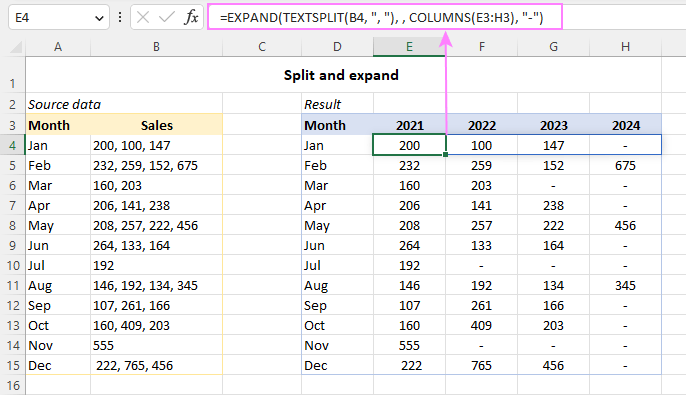Image resolution: width=686 pixels, height=395 pixels.
Task: Click cell with '160, 203'
Action: click(157, 185)
